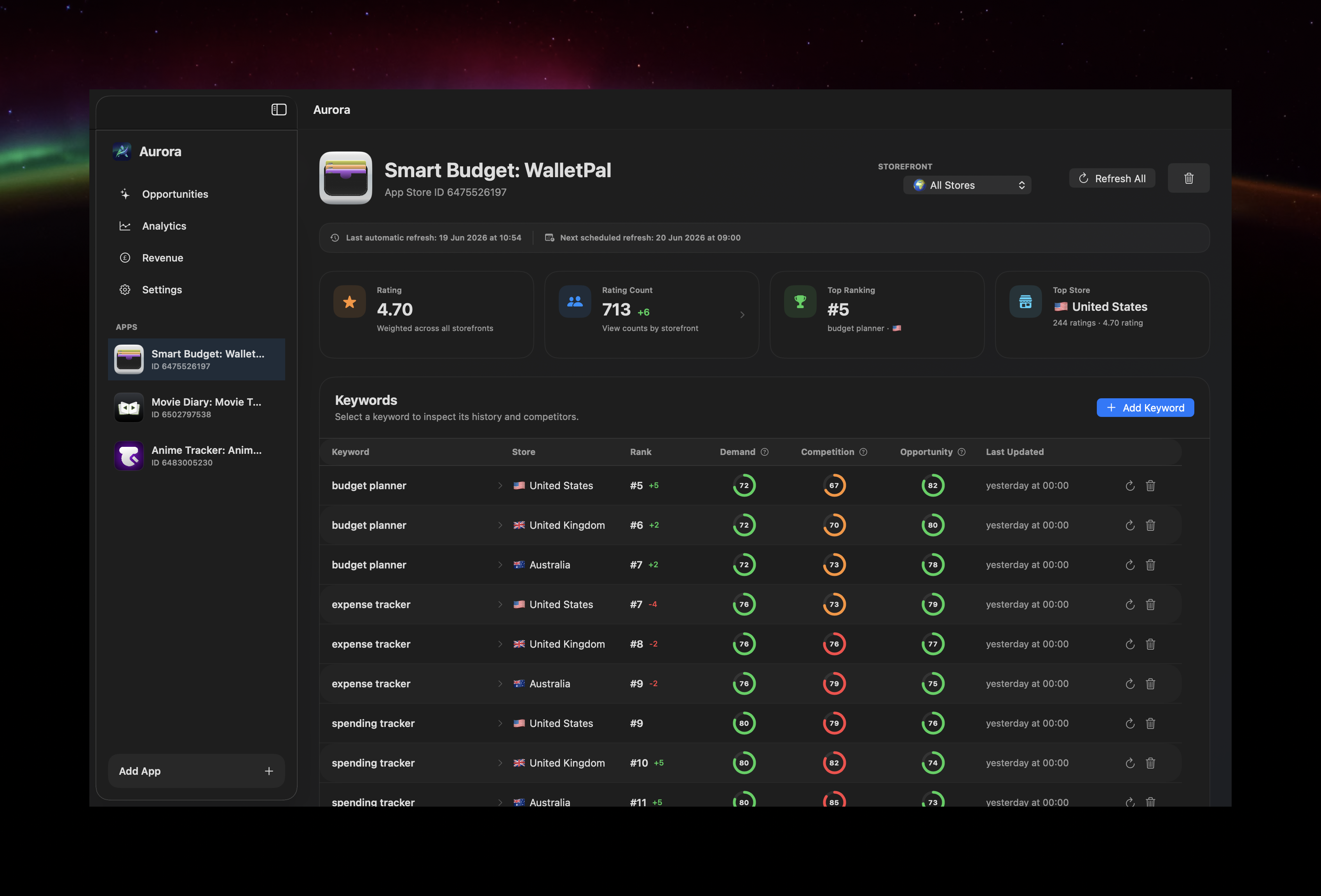
Task: Click the WalletPal app icon in header
Action: (x=346, y=178)
